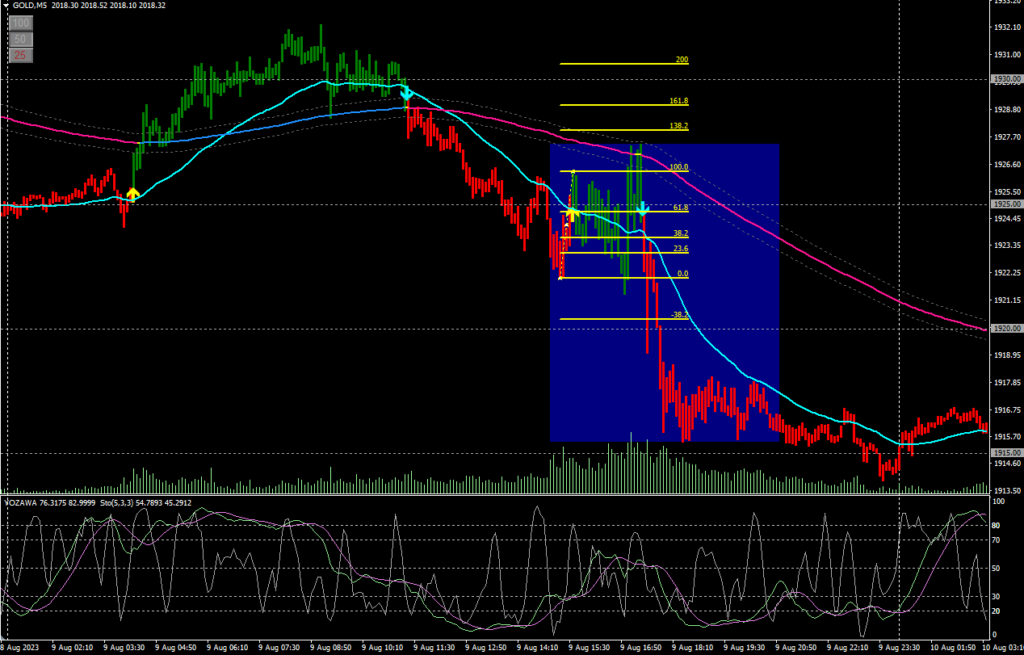Click the cyan down arrow near 1930 level
Viewport: 1024px width, 655px height.
407,94
